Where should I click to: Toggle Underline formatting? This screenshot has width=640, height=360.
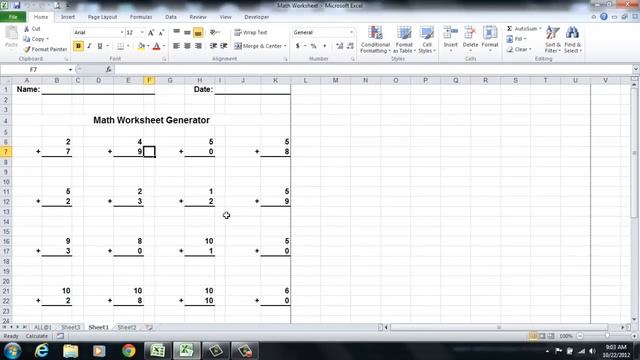100,46
